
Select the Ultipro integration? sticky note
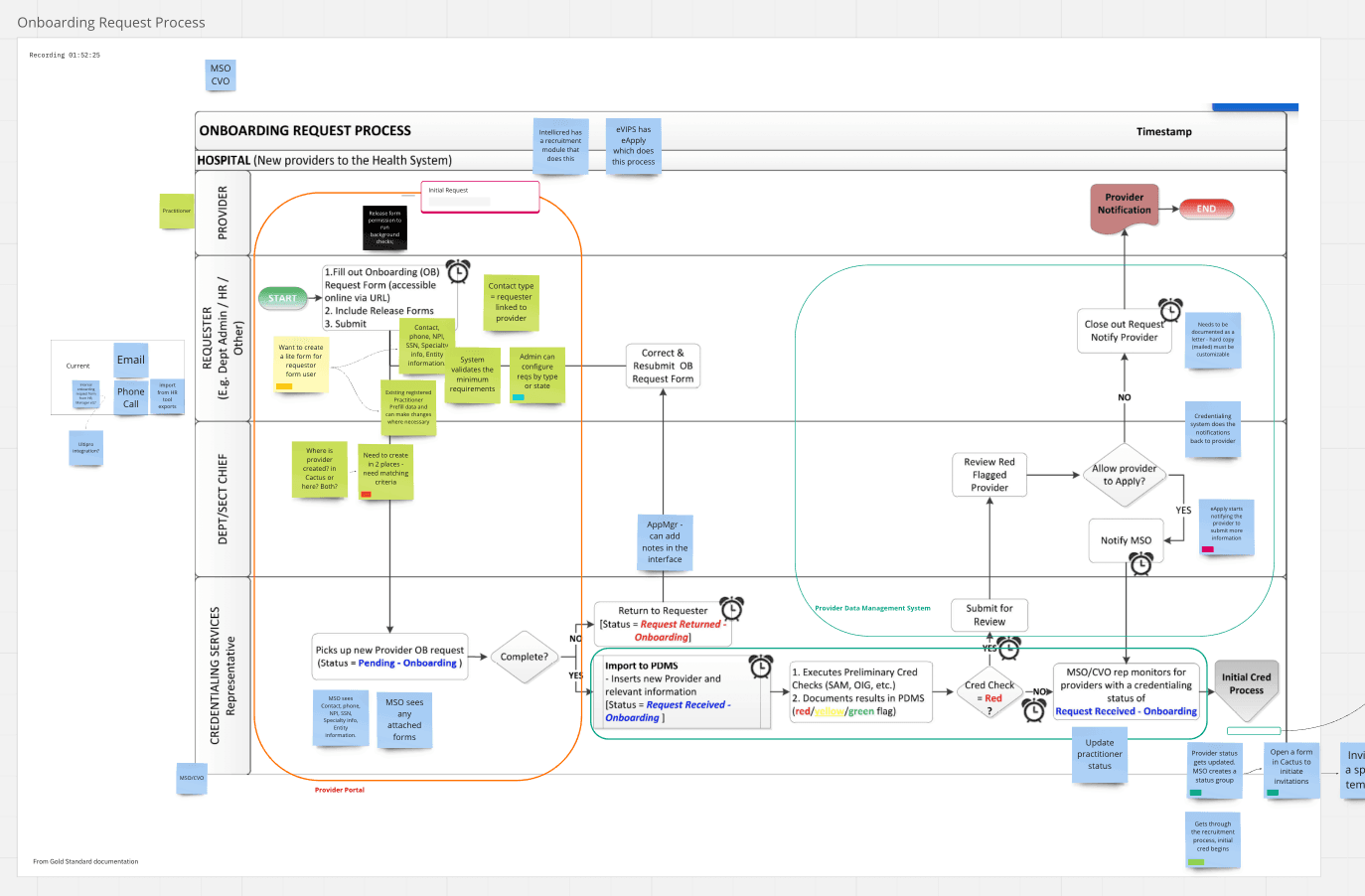click(x=85, y=448)
